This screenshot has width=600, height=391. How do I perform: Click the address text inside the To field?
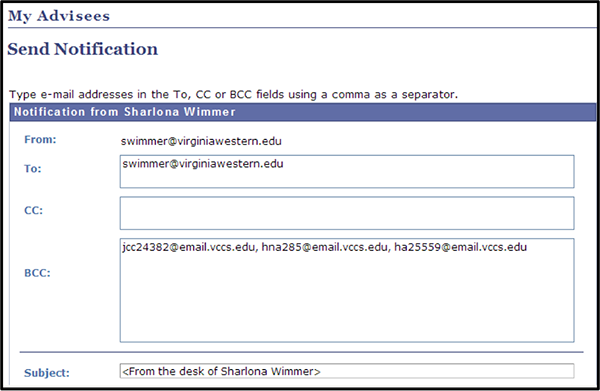[203, 164]
